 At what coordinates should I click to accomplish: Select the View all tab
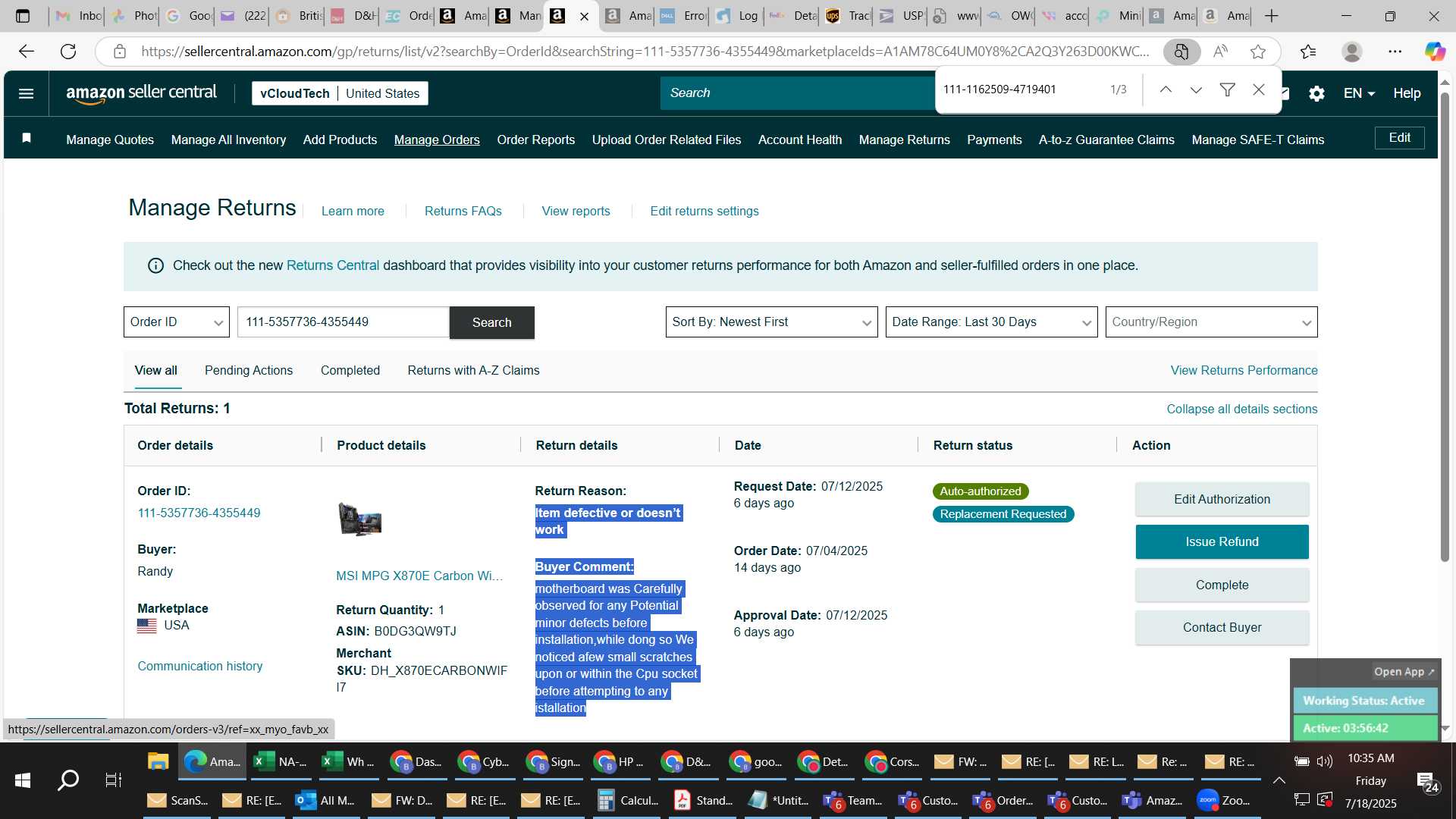click(155, 370)
